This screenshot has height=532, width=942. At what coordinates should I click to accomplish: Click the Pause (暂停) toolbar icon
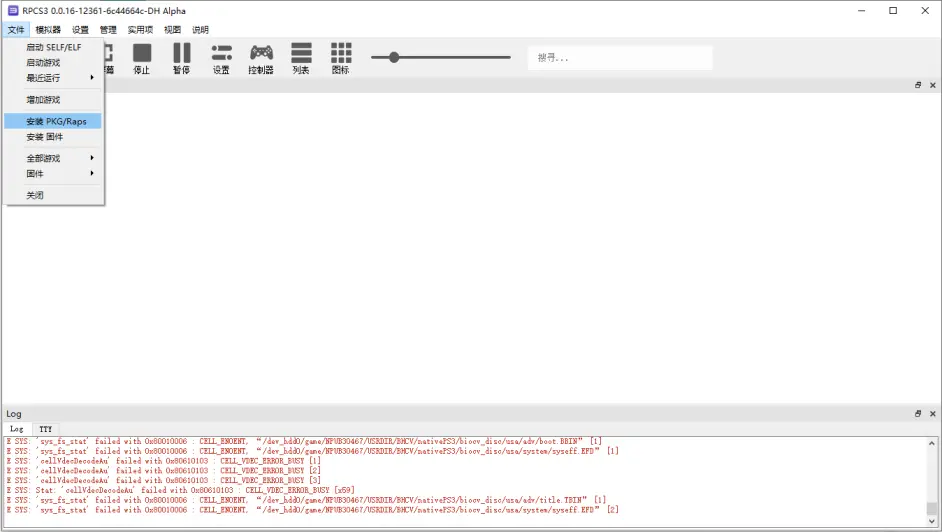pos(181,58)
